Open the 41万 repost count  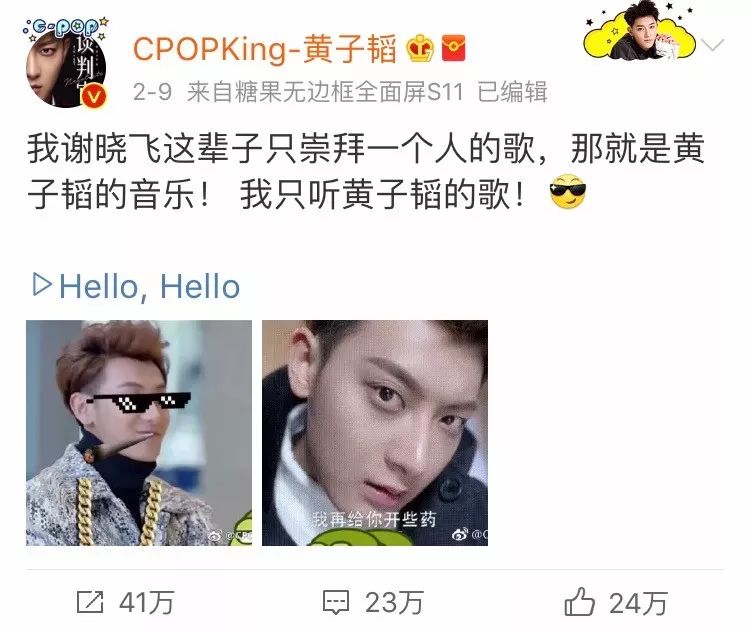(x=146, y=602)
